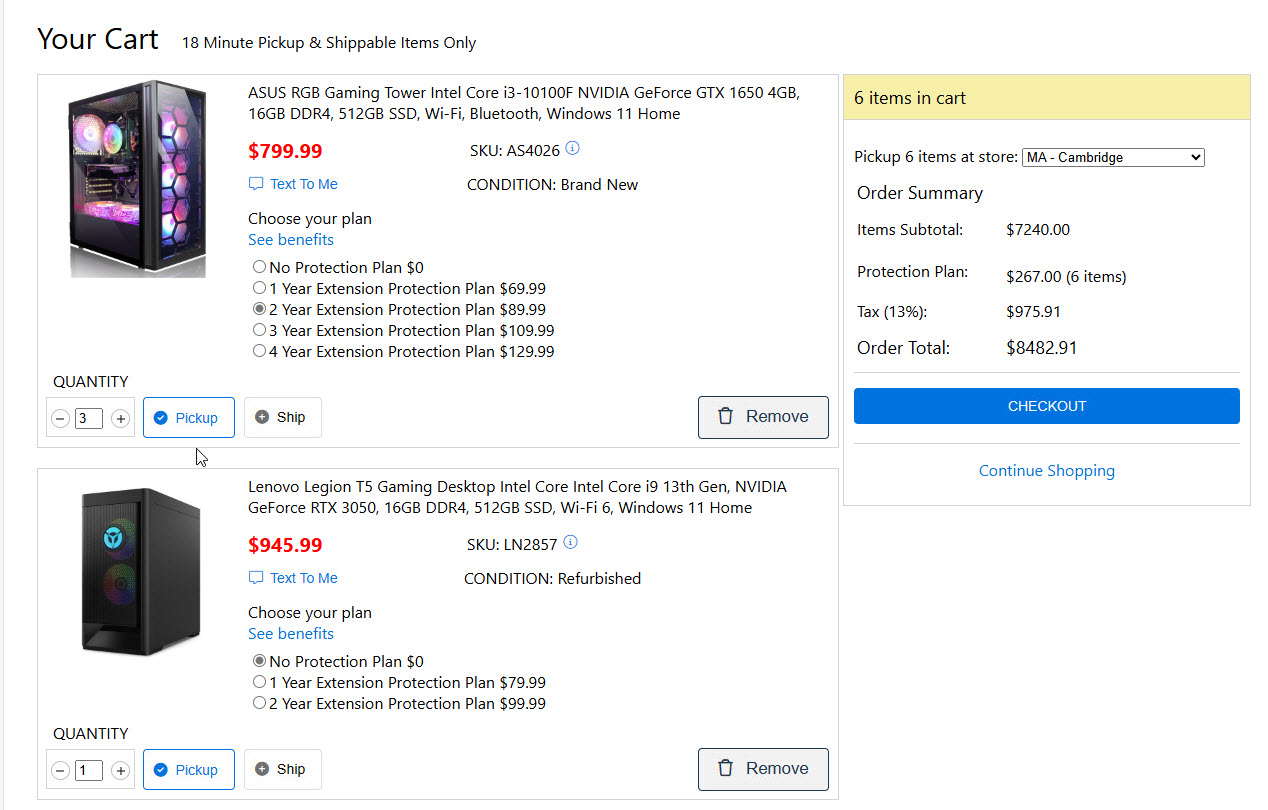Viewport: 1268px width, 810px height.
Task: Click the blue CHECKOUT button
Action: coord(1046,406)
